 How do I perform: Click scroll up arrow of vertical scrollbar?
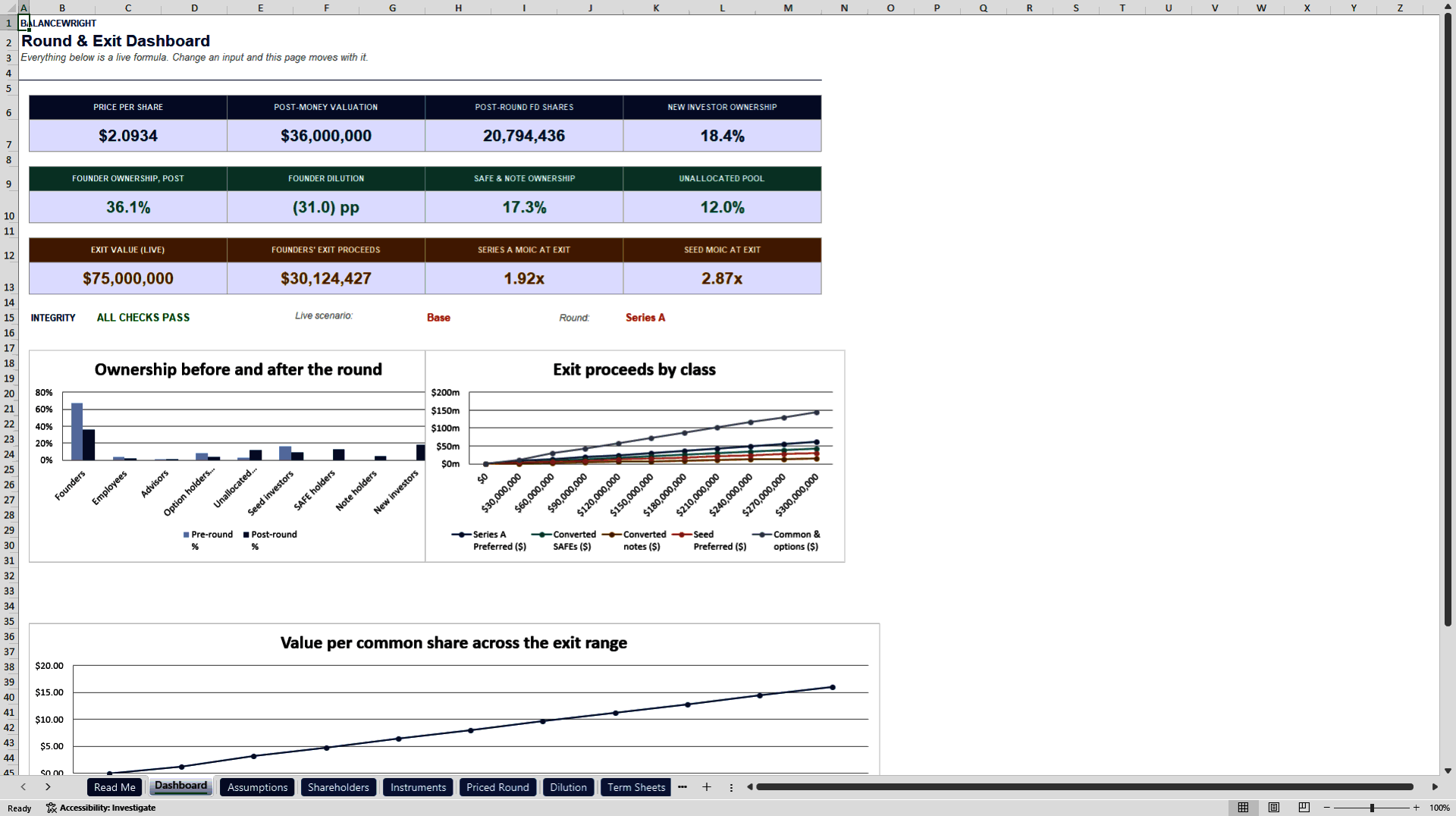(1448, 7)
